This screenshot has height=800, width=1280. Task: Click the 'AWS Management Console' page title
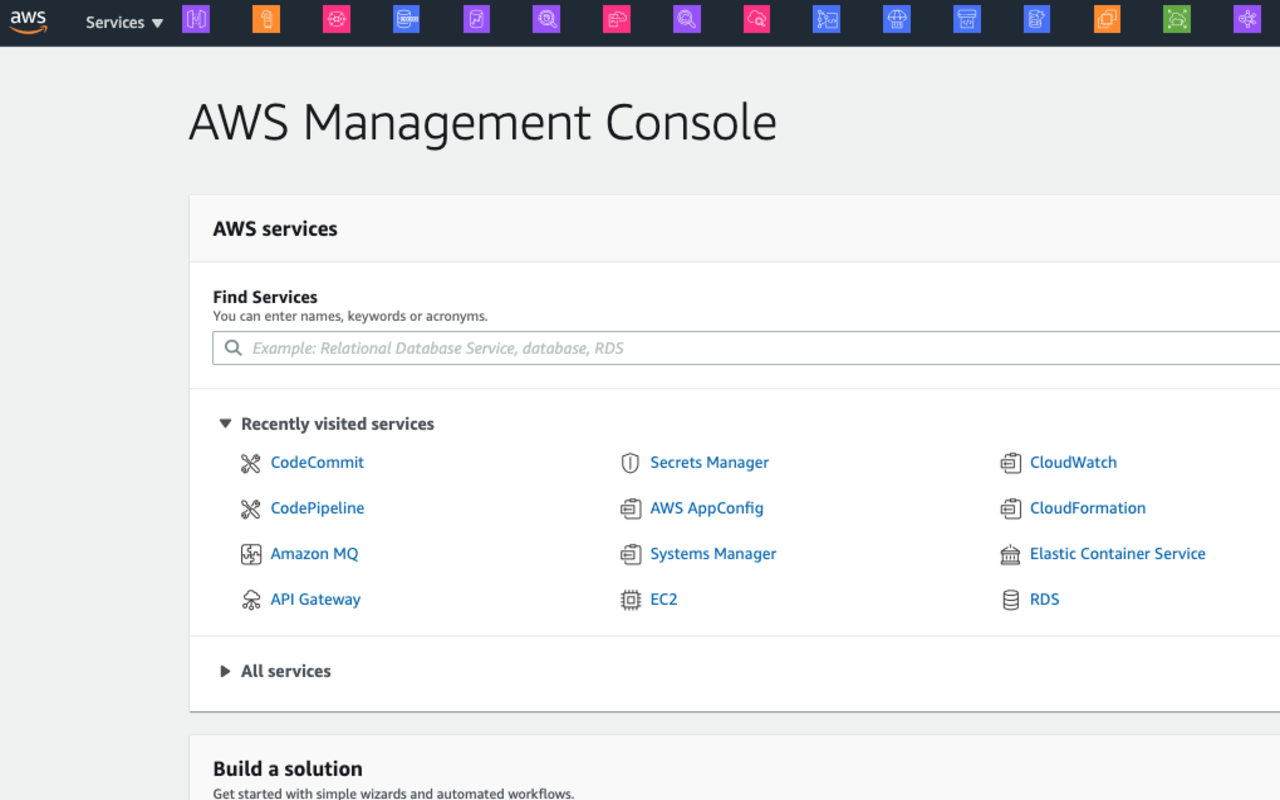[x=482, y=123]
